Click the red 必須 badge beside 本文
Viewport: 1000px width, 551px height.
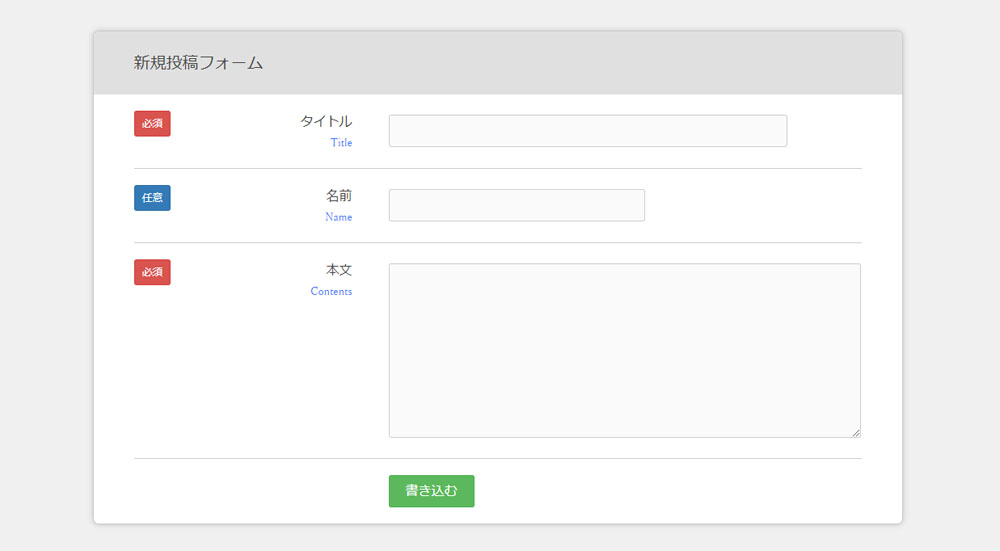[152, 272]
